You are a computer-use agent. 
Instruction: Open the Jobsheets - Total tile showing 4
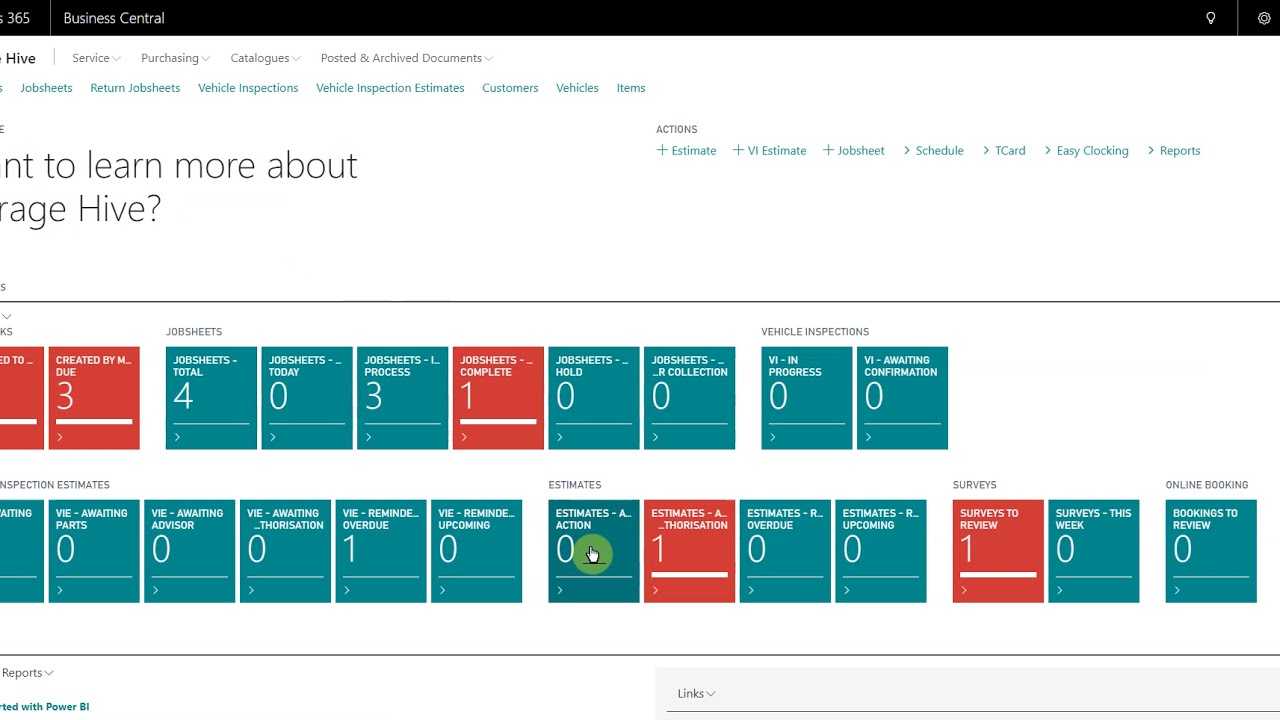[x=211, y=398]
